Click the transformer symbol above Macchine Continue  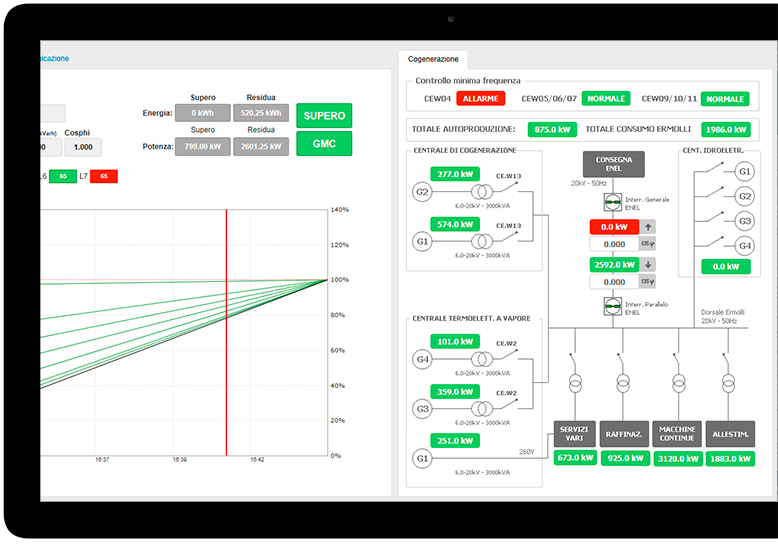point(678,383)
